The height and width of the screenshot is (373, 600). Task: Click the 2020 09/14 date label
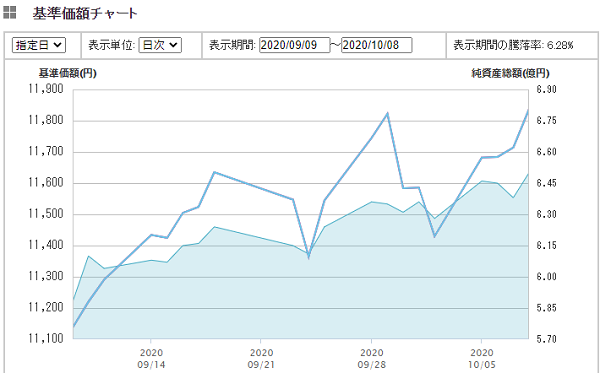pos(151,358)
